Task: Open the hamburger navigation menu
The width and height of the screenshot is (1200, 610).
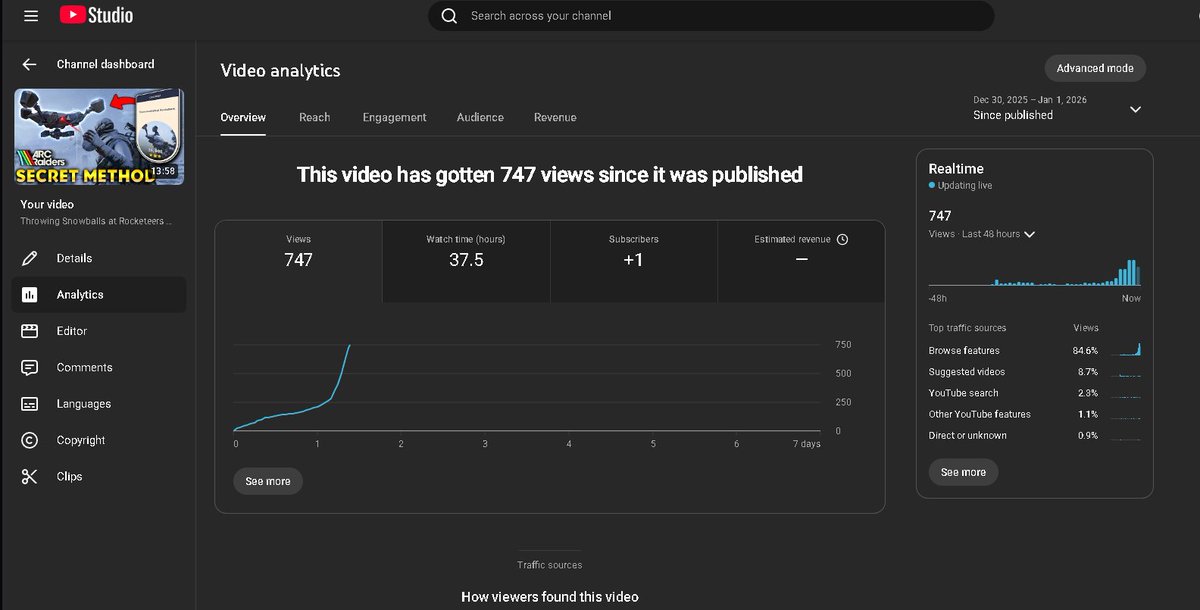Action: (x=31, y=16)
